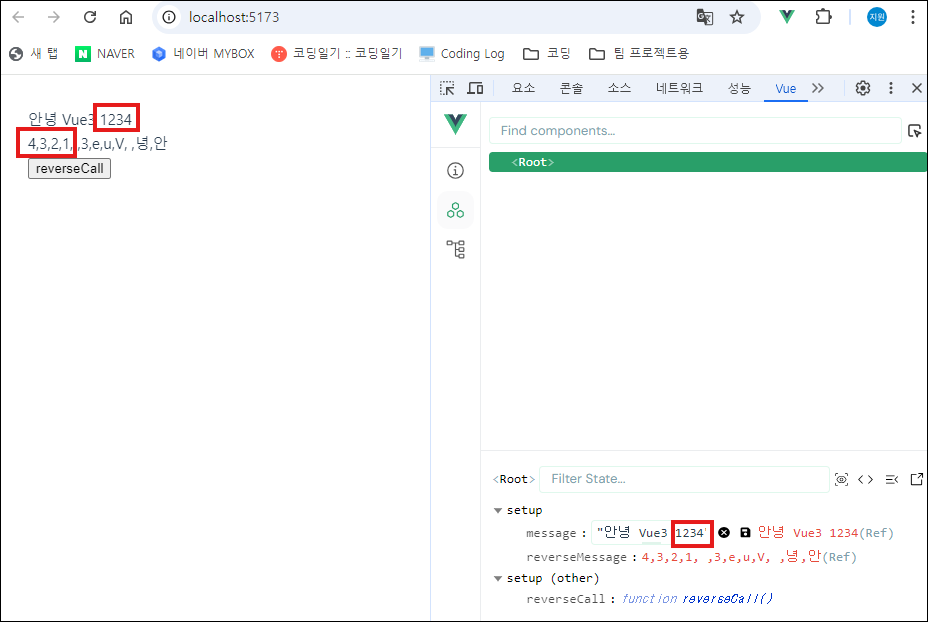Open the Components inspector icon
The image size is (928, 622).
tap(455, 210)
